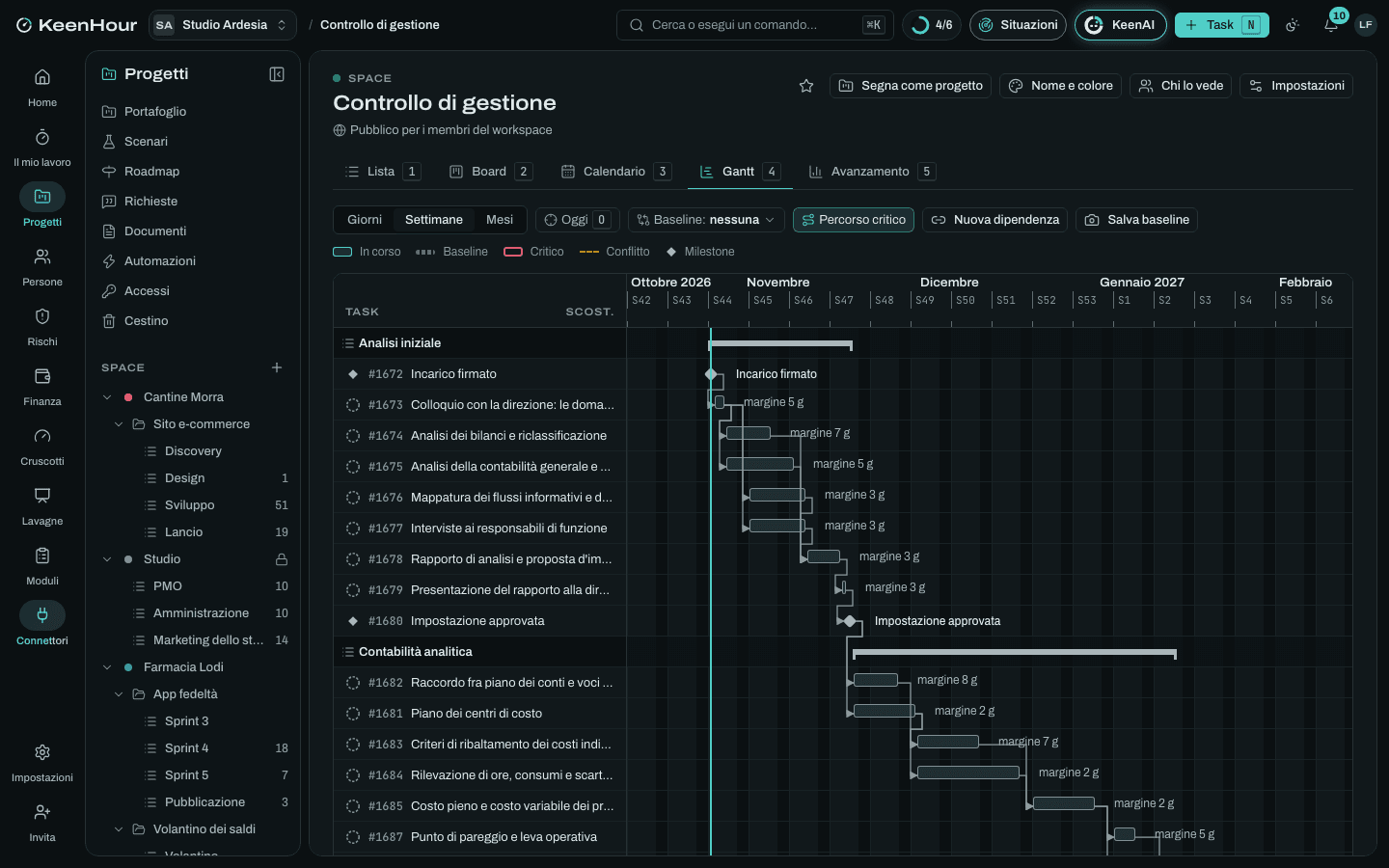The width and height of the screenshot is (1389, 868).
Task: Jump to today with Oggi button
Action: tap(577, 220)
